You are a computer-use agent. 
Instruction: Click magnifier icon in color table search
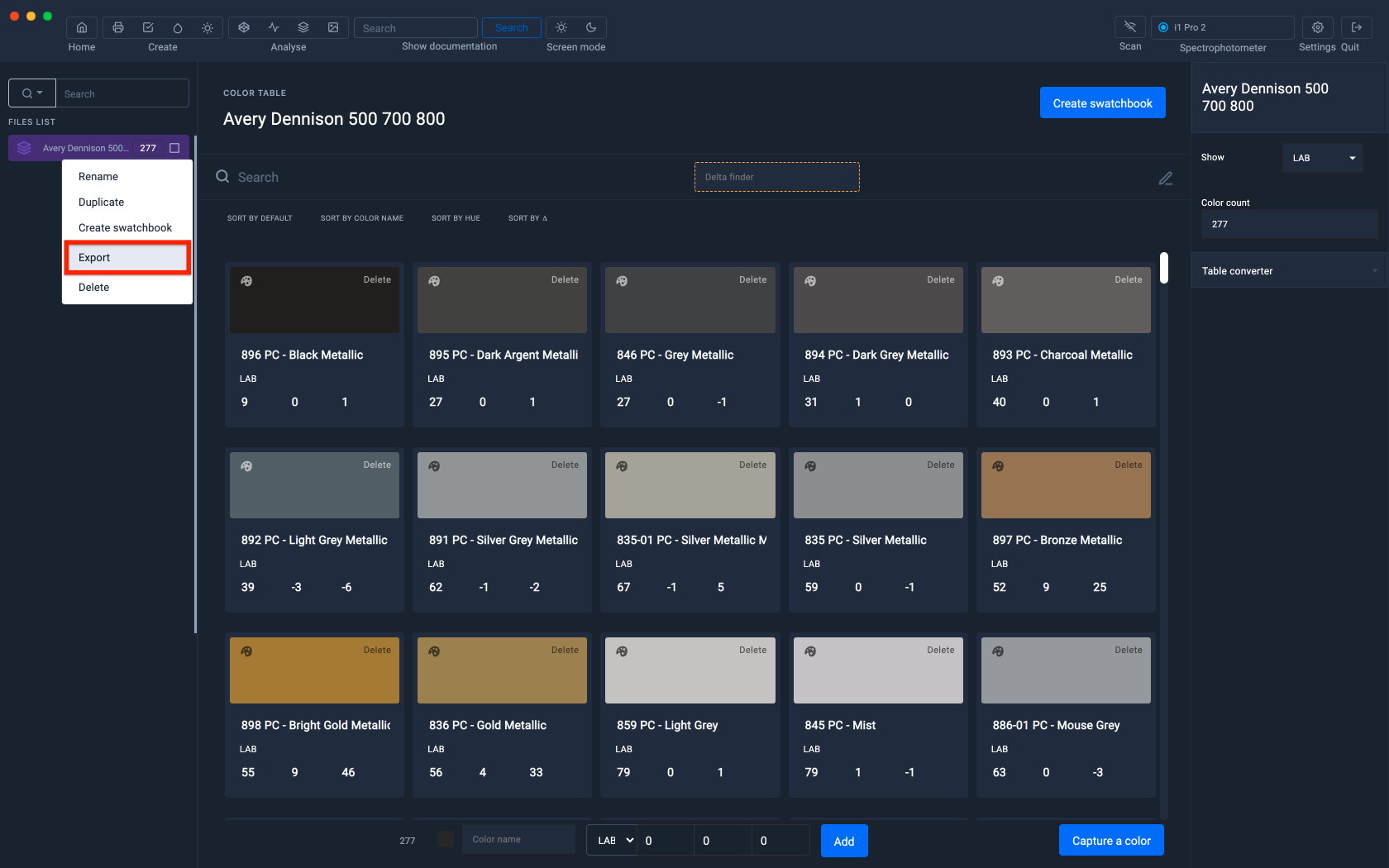(222, 176)
